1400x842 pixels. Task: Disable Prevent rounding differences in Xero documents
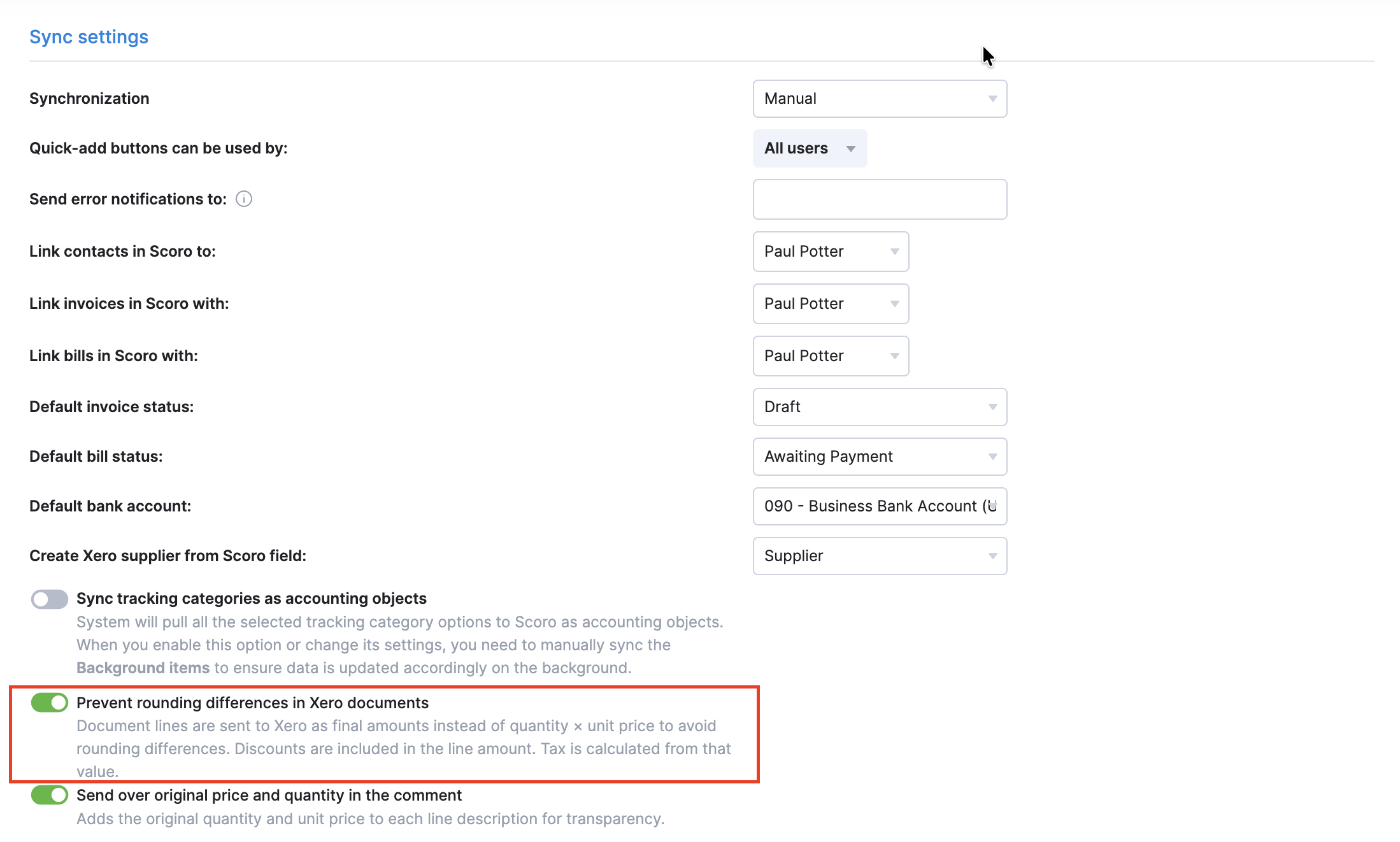coord(50,703)
